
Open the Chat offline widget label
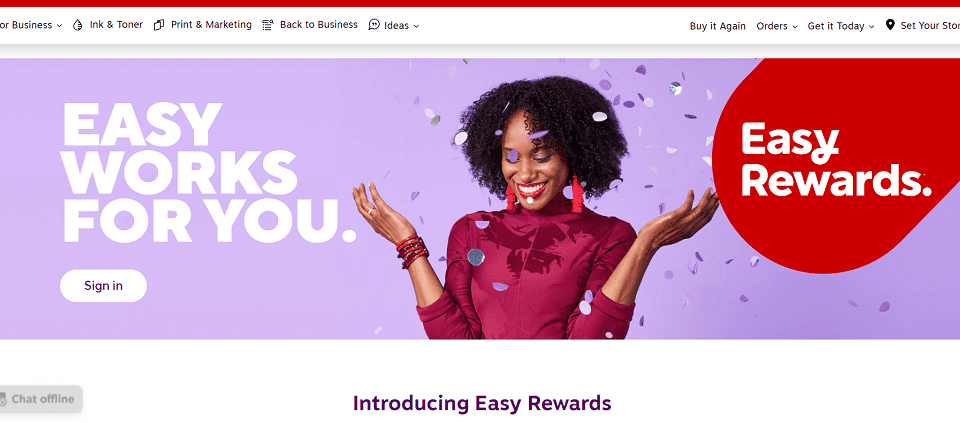tap(43, 399)
